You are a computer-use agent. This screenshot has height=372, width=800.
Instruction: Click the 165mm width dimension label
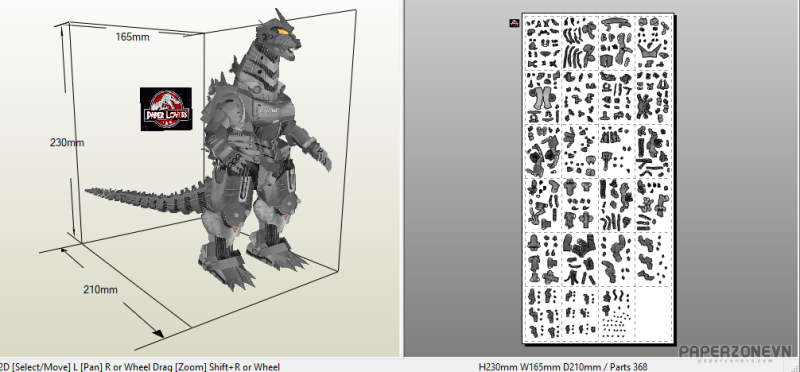tap(132, 37)
